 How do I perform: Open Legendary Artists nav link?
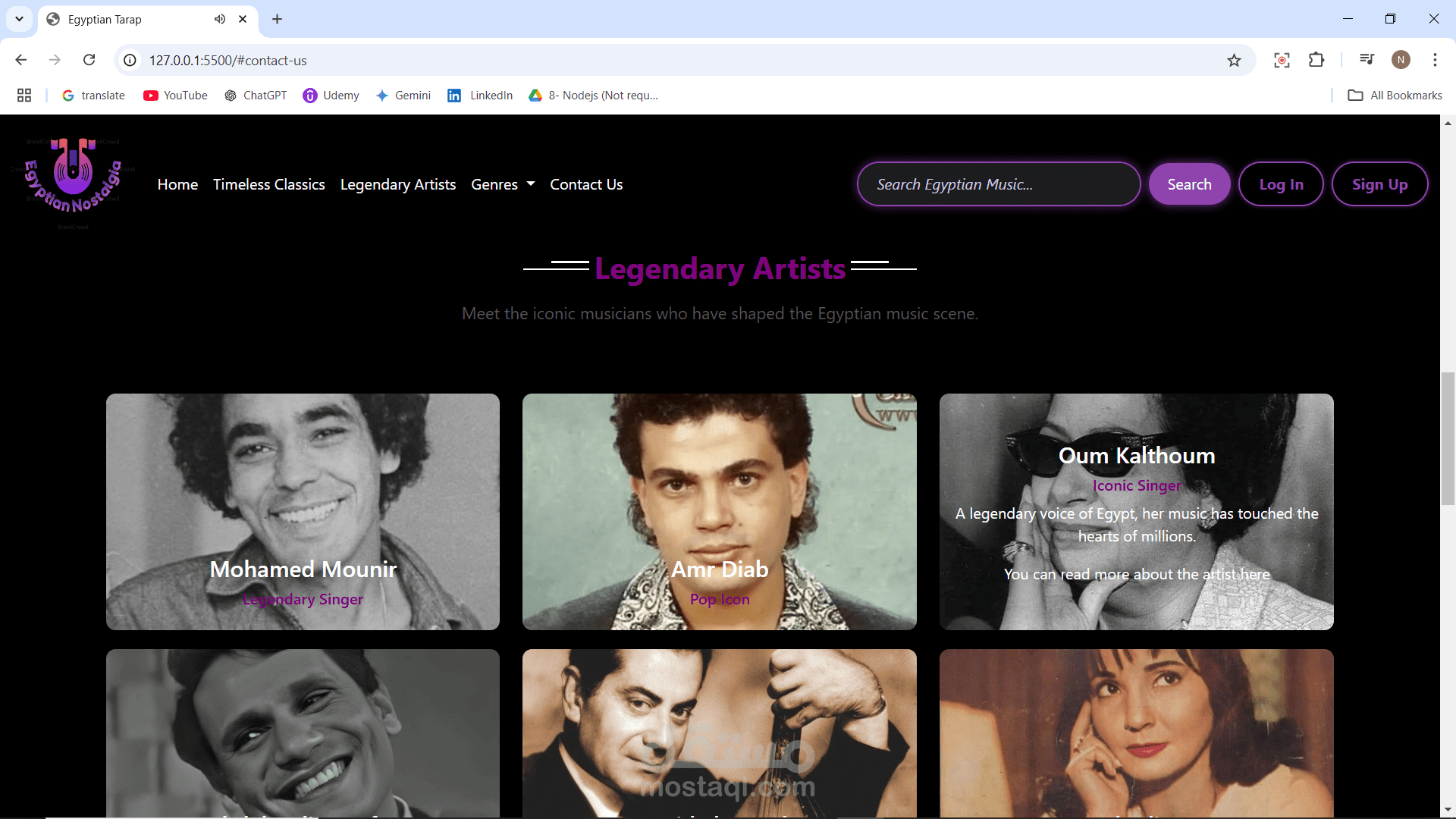(398, 184)
